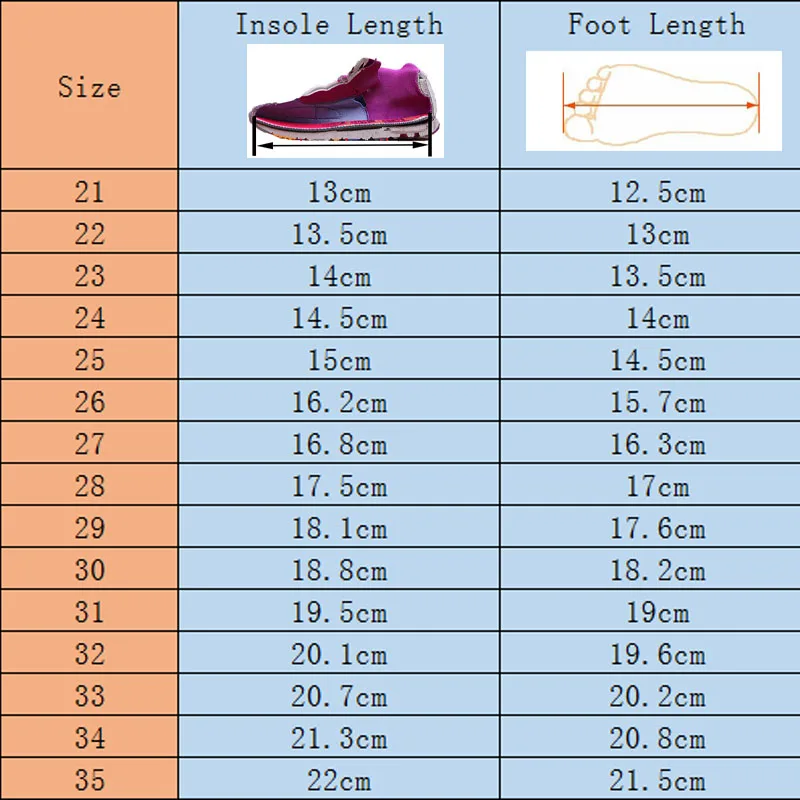
Task: Click the 18.8cm insole length cell
Action: [339, 570]
